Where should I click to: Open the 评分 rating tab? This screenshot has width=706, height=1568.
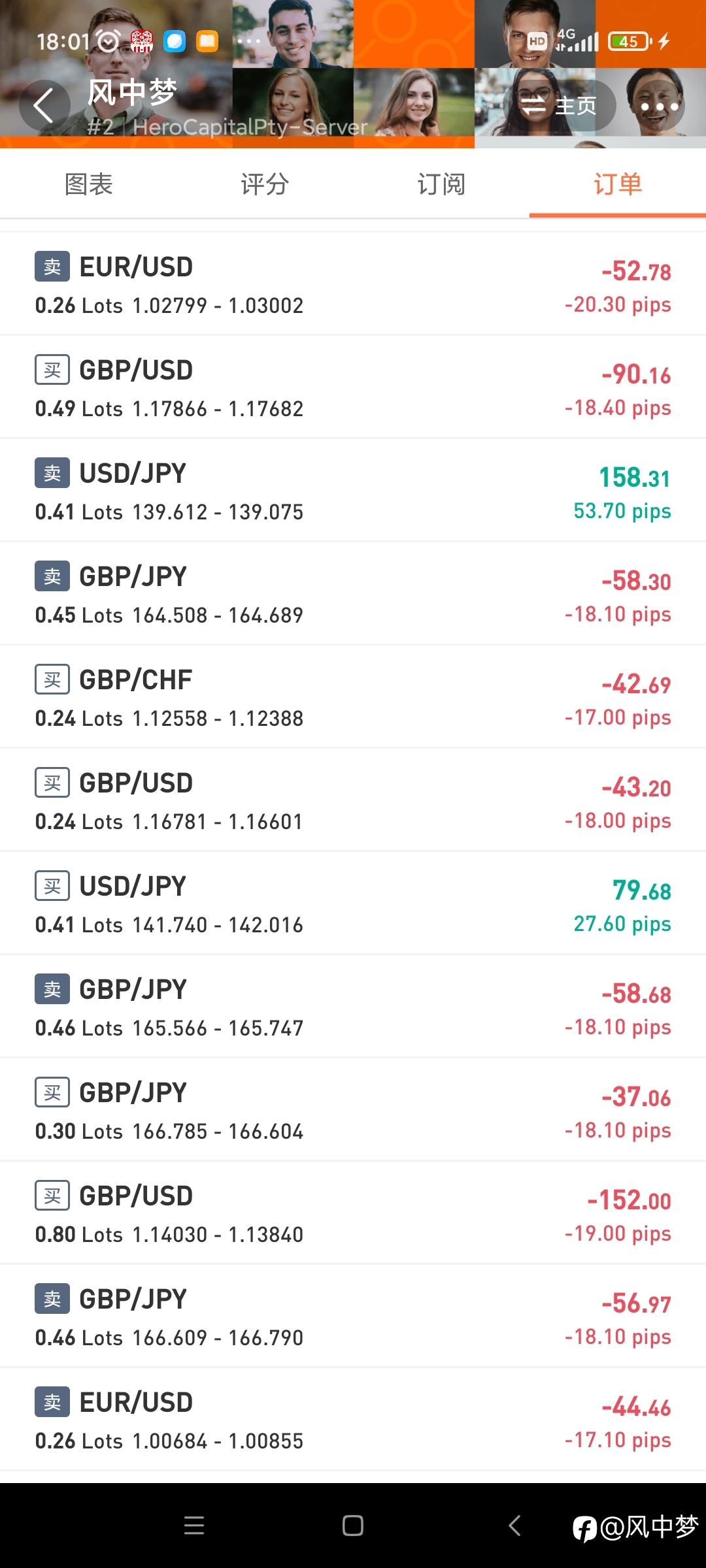click(x=265, y=184)
